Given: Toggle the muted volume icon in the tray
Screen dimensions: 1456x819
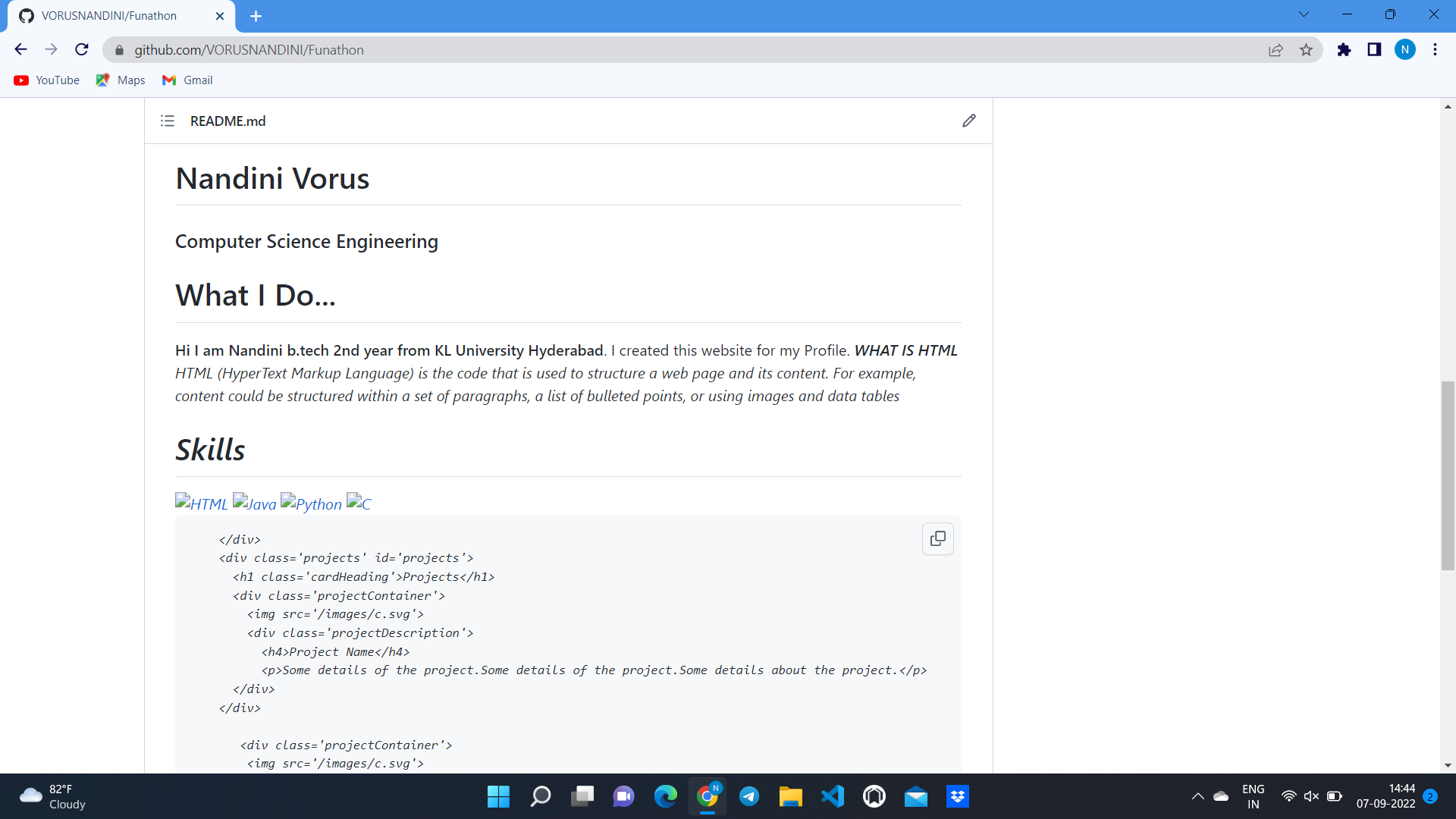Looking at the screenshot, I should tap(1311, 796).
